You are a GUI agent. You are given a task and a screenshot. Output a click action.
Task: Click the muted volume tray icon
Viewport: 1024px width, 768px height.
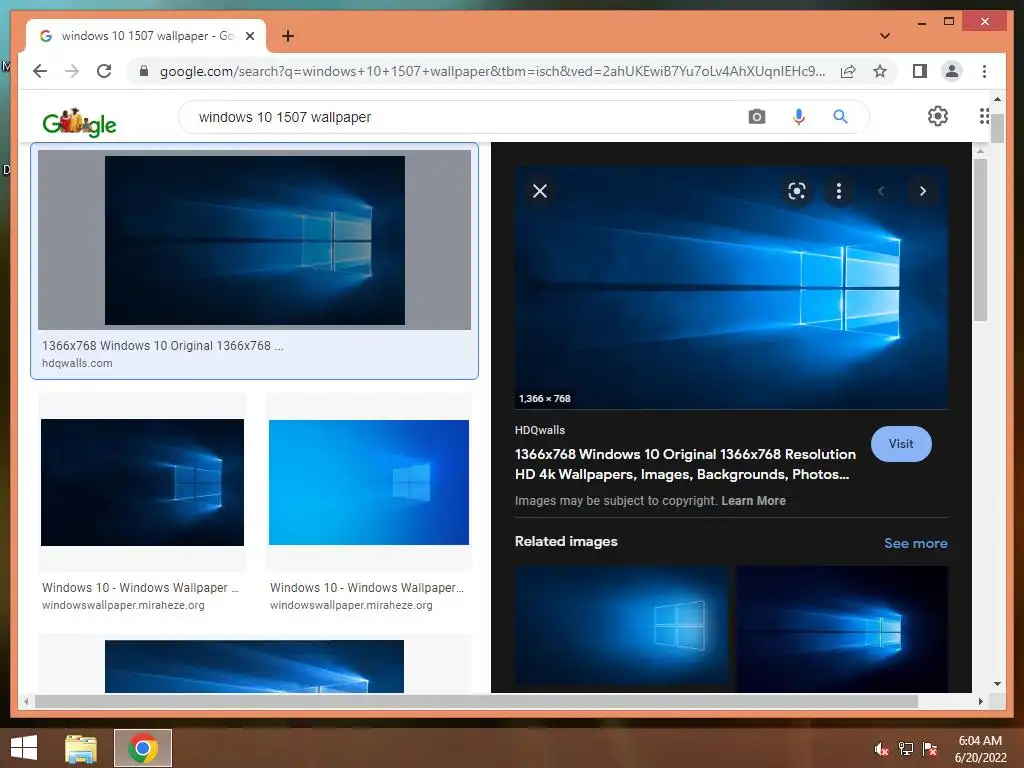(x=881, y=749)
